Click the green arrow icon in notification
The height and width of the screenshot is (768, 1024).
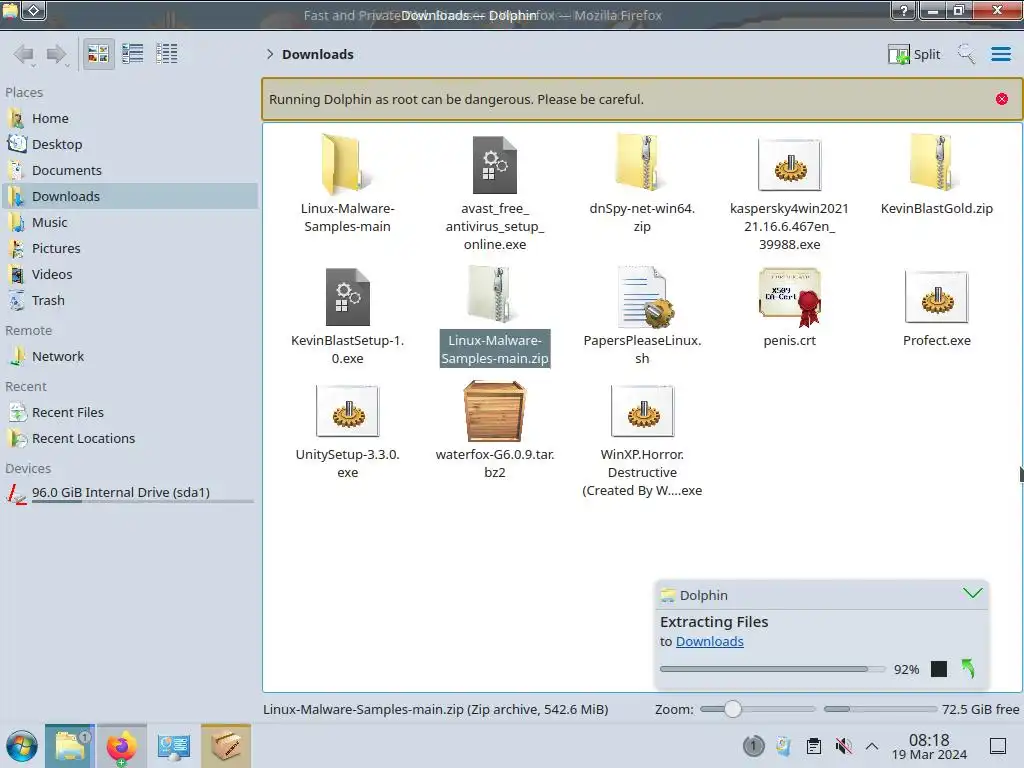tap(968, 668)
